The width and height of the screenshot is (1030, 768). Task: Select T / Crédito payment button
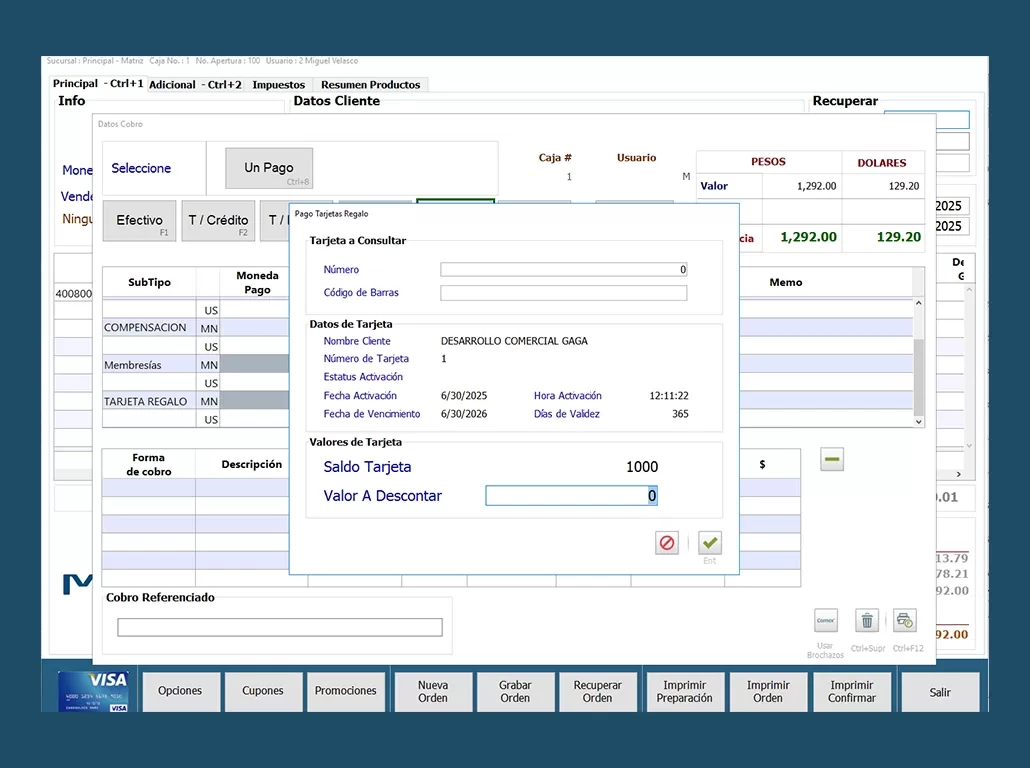pos(218,221)
